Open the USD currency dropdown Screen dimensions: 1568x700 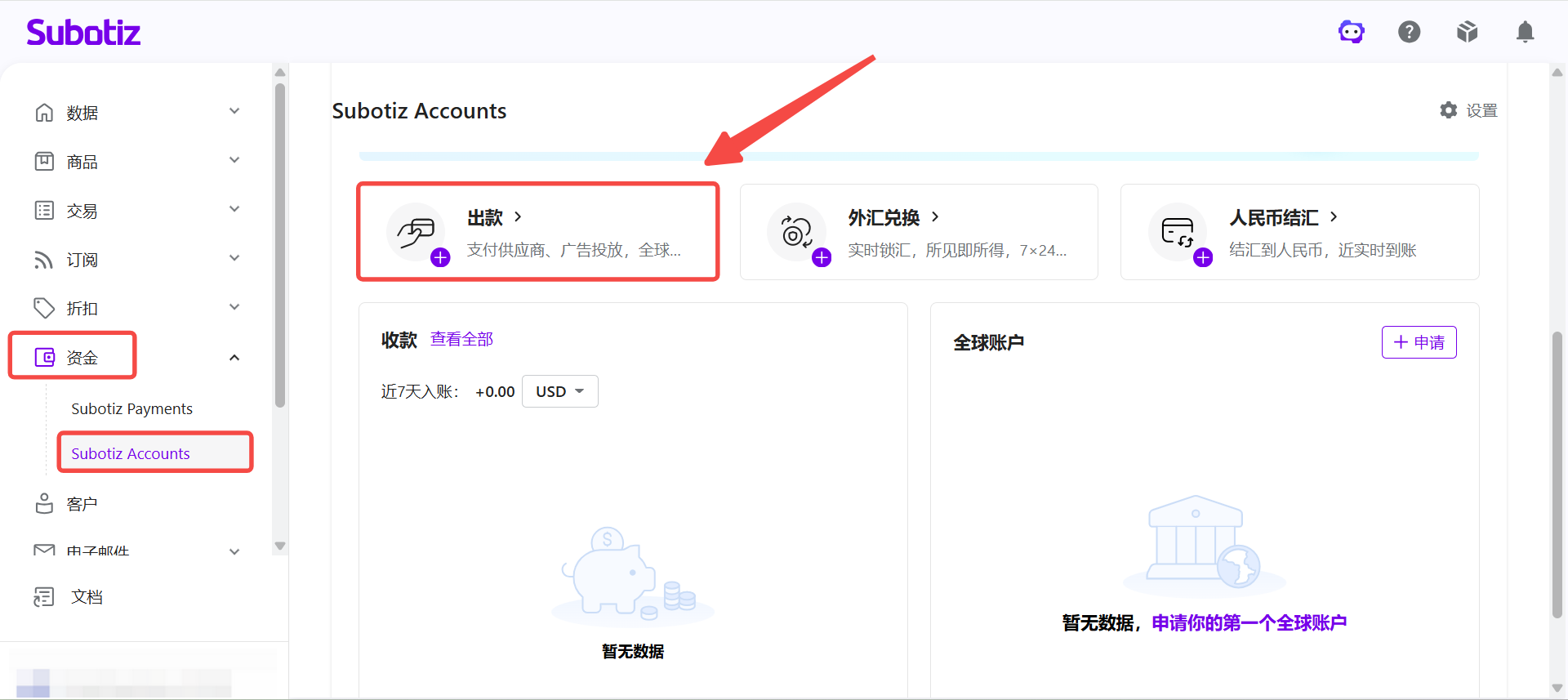[560, 391]
